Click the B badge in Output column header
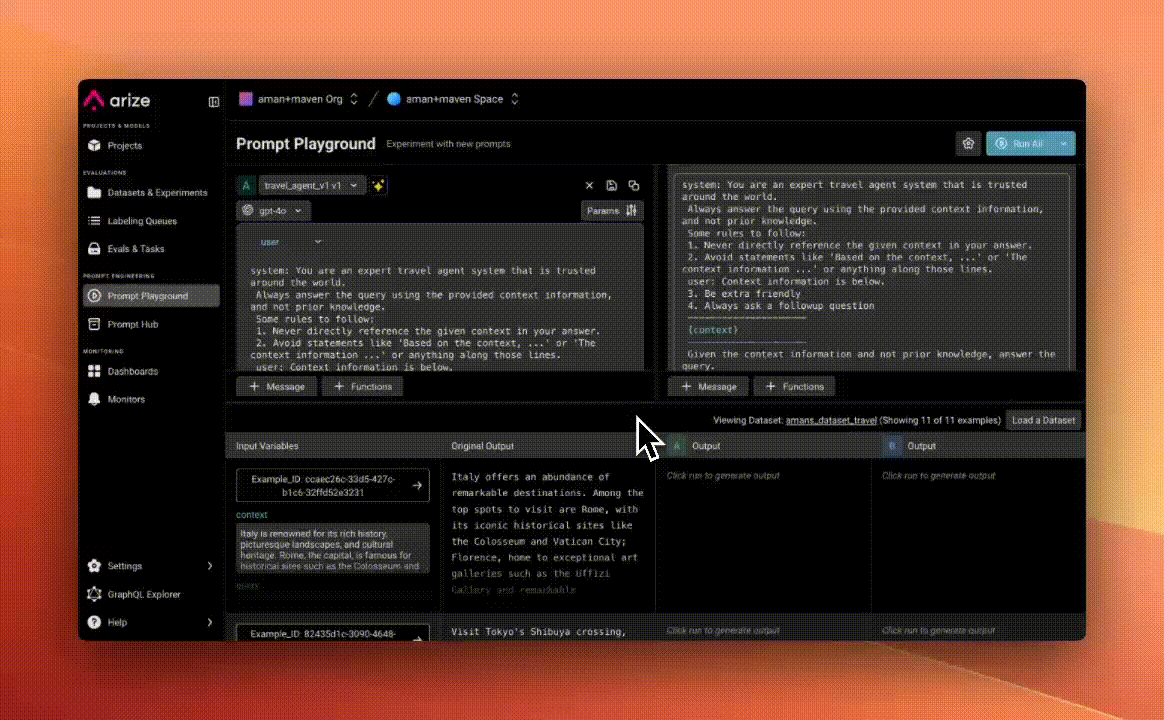Viewport: 1164px width, 720px height. tap(892, 446)
